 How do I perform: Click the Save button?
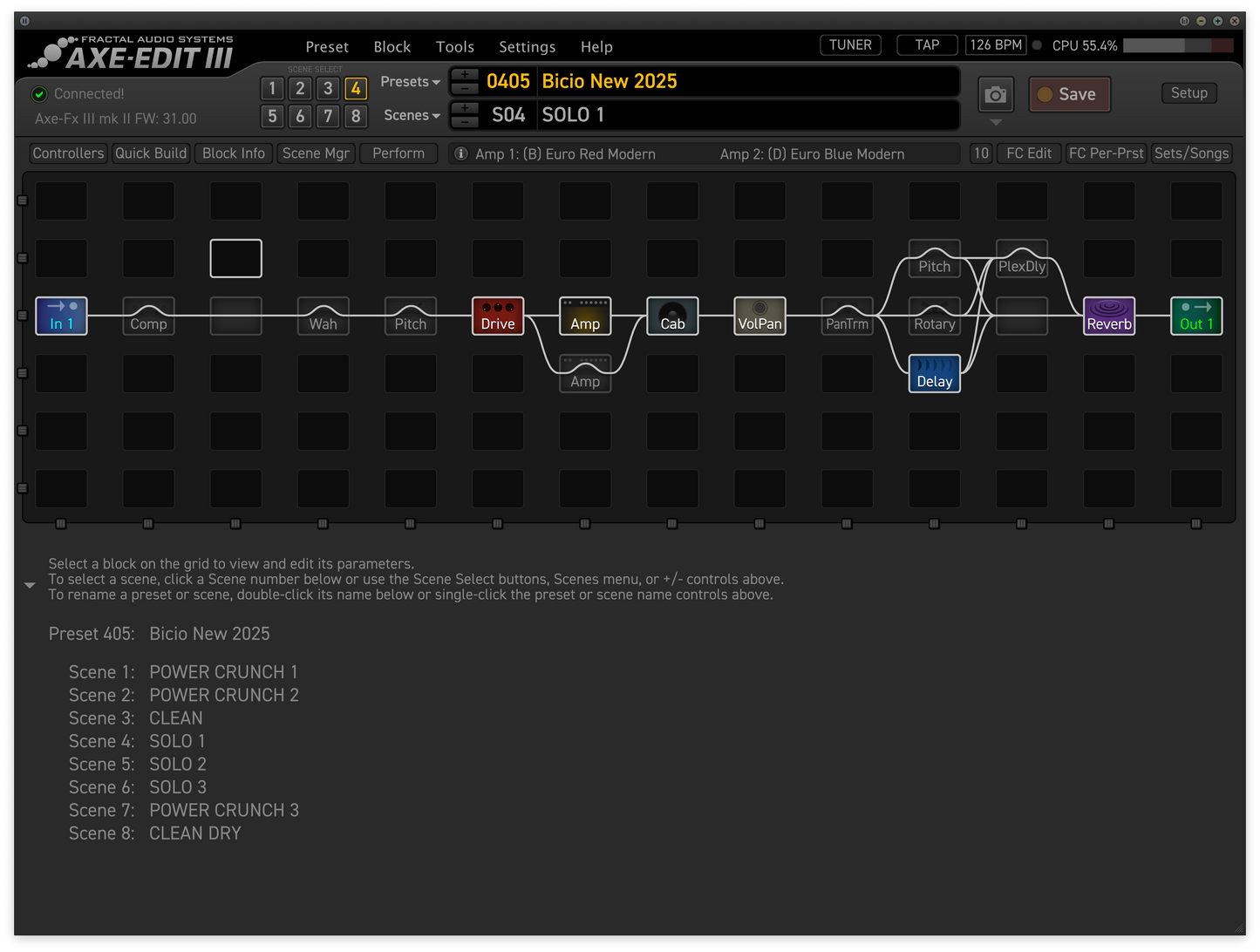[1069, 94]
